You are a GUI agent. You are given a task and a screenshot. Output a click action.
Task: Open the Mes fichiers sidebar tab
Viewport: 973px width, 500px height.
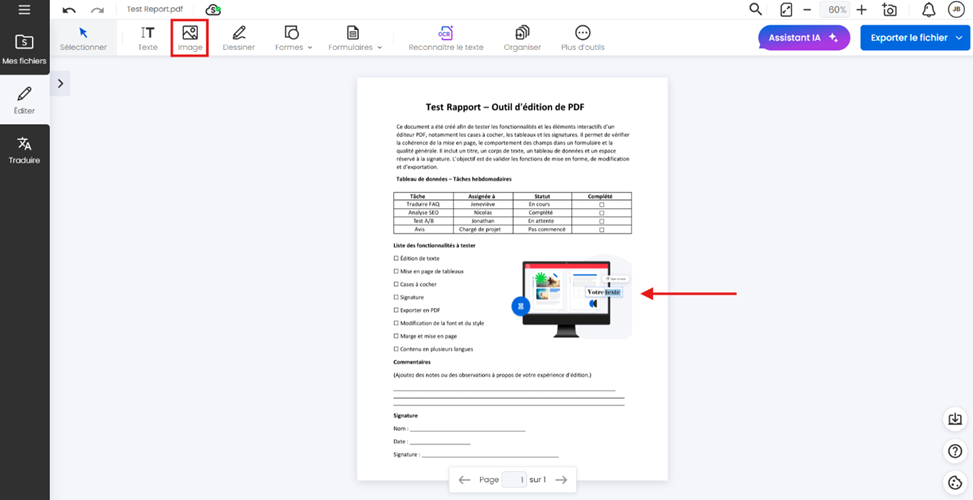point(24,49)
